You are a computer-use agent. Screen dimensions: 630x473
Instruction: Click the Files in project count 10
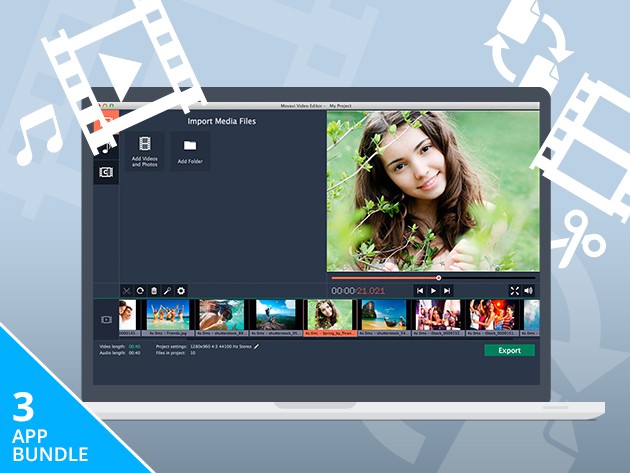(x=193, y=353)
